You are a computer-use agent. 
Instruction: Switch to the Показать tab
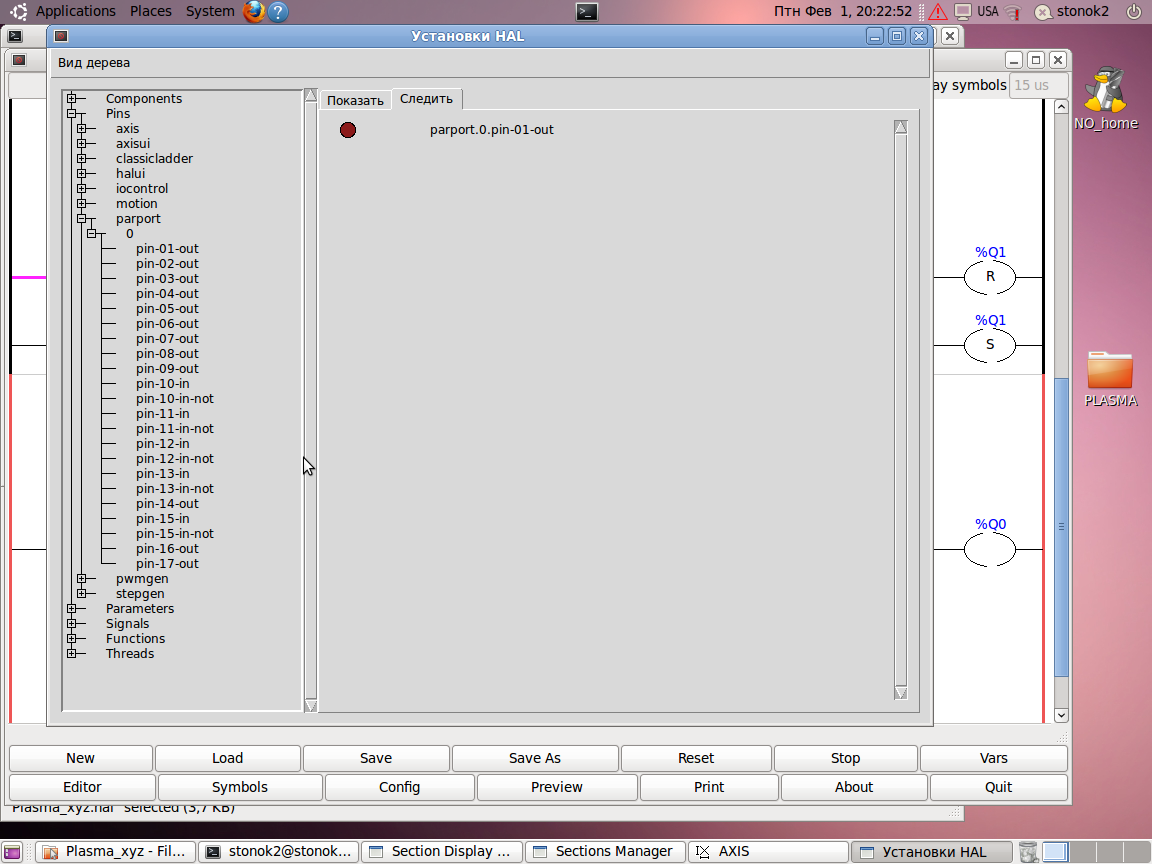356,100
